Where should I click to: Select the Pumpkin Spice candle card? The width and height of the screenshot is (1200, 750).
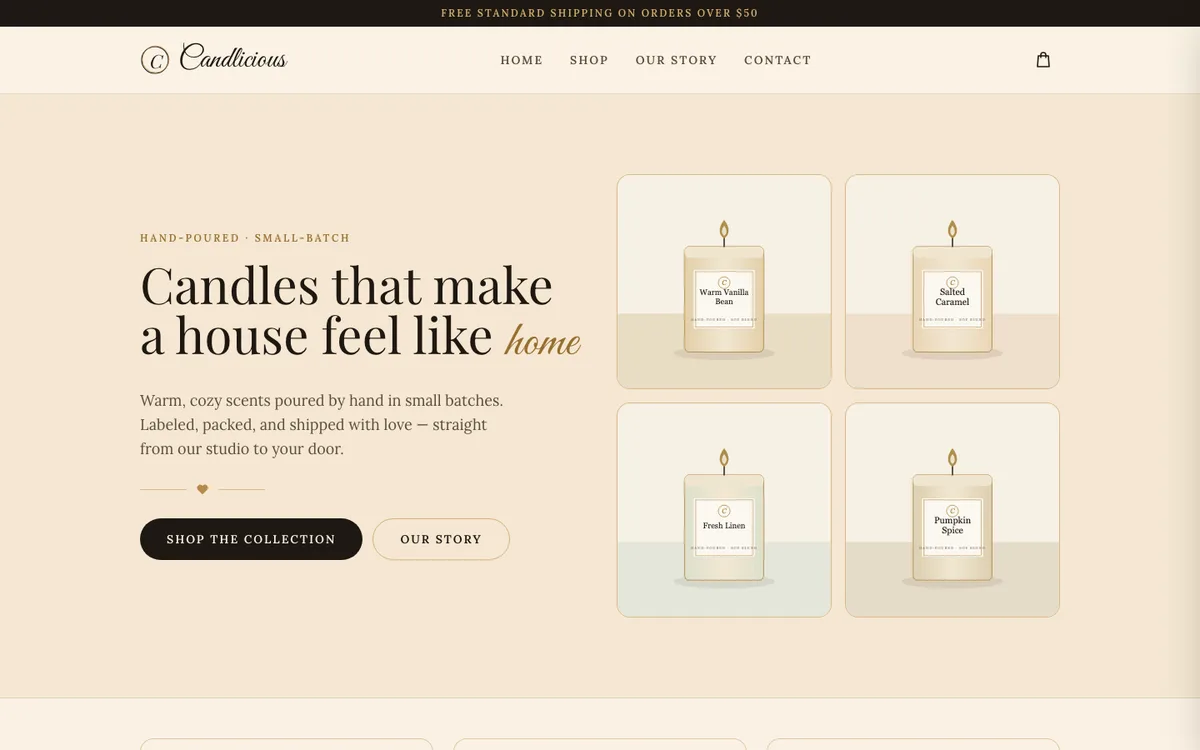coord(952,510)
